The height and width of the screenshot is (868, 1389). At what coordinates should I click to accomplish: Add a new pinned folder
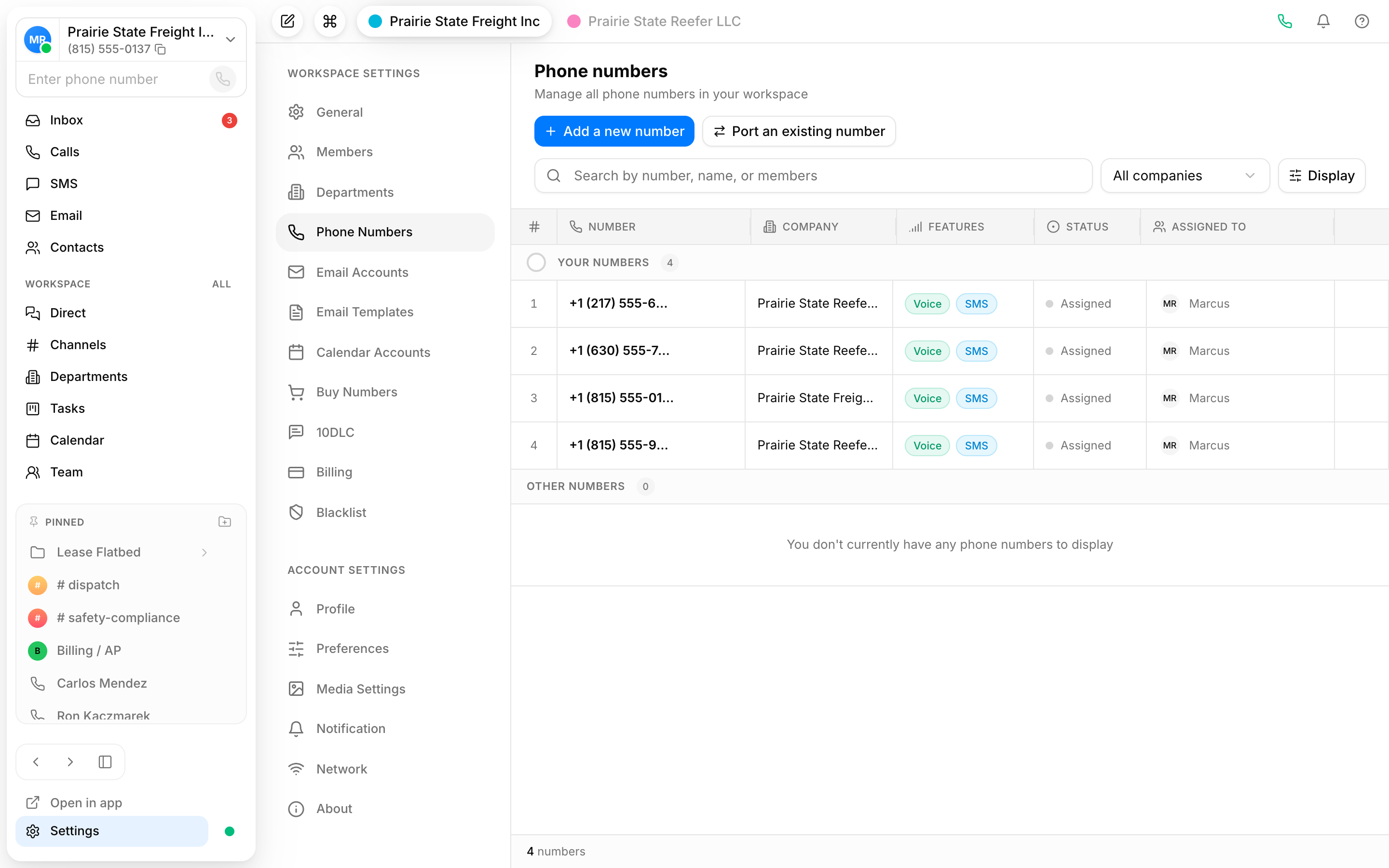point(224,522)
